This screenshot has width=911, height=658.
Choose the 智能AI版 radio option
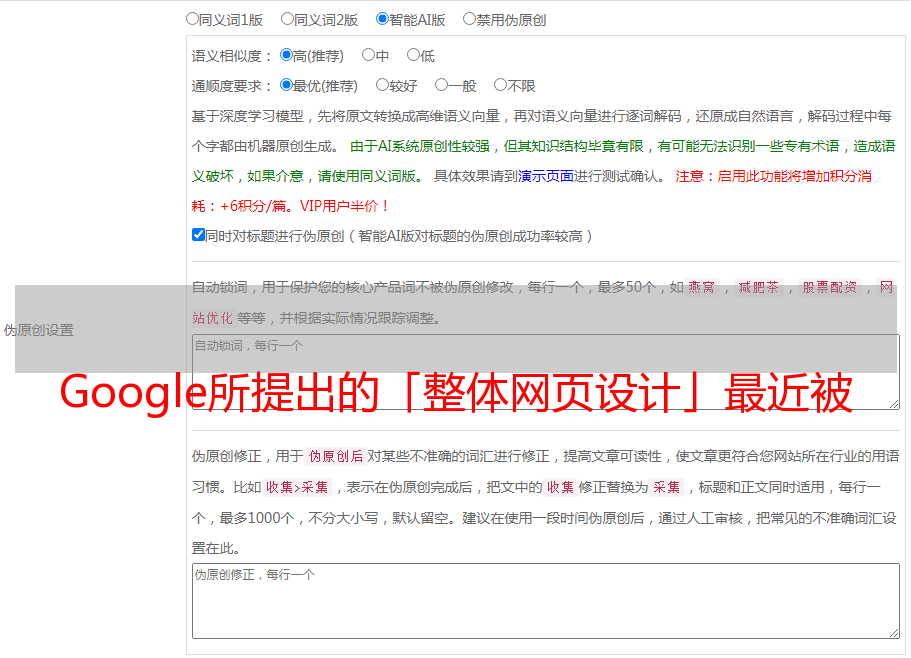pyautogui.click(x=382, y=19)
